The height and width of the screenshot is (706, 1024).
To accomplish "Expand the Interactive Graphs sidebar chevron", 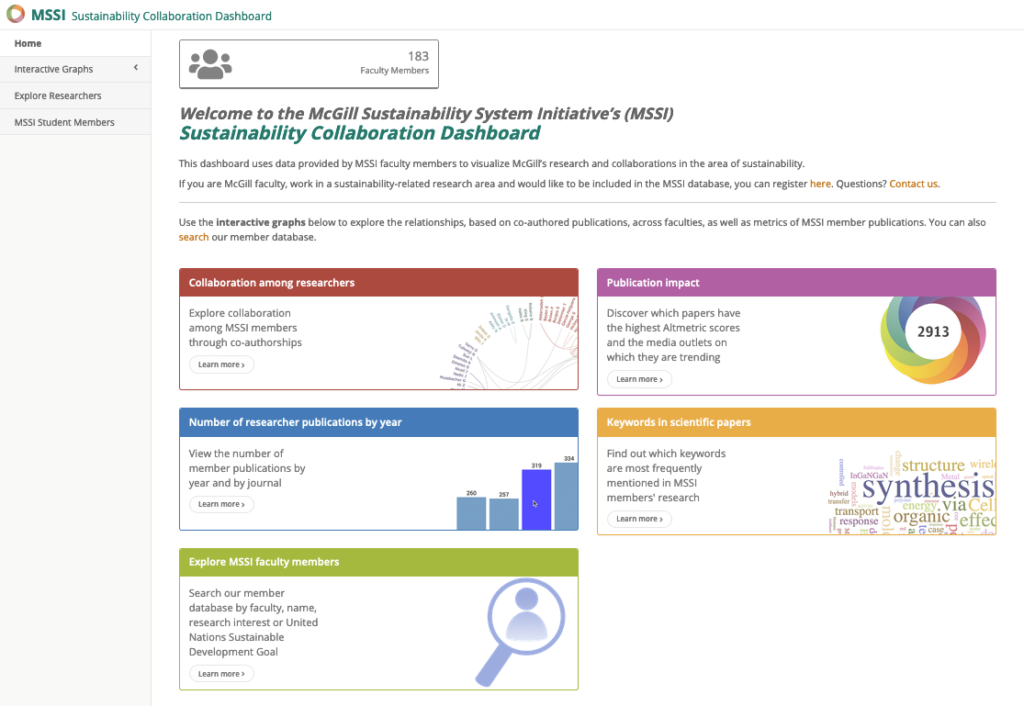I will (x=135, y=69).
